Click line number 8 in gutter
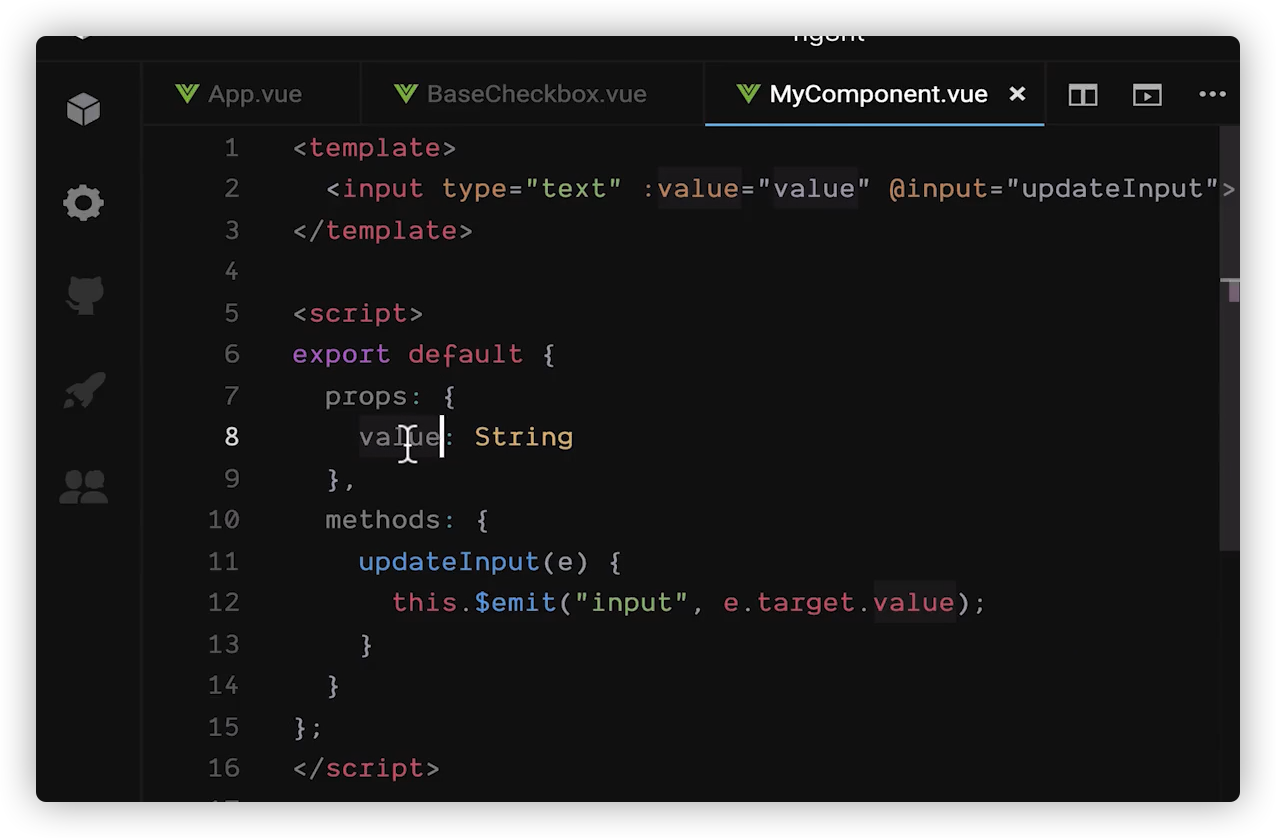 pos(232,437)
